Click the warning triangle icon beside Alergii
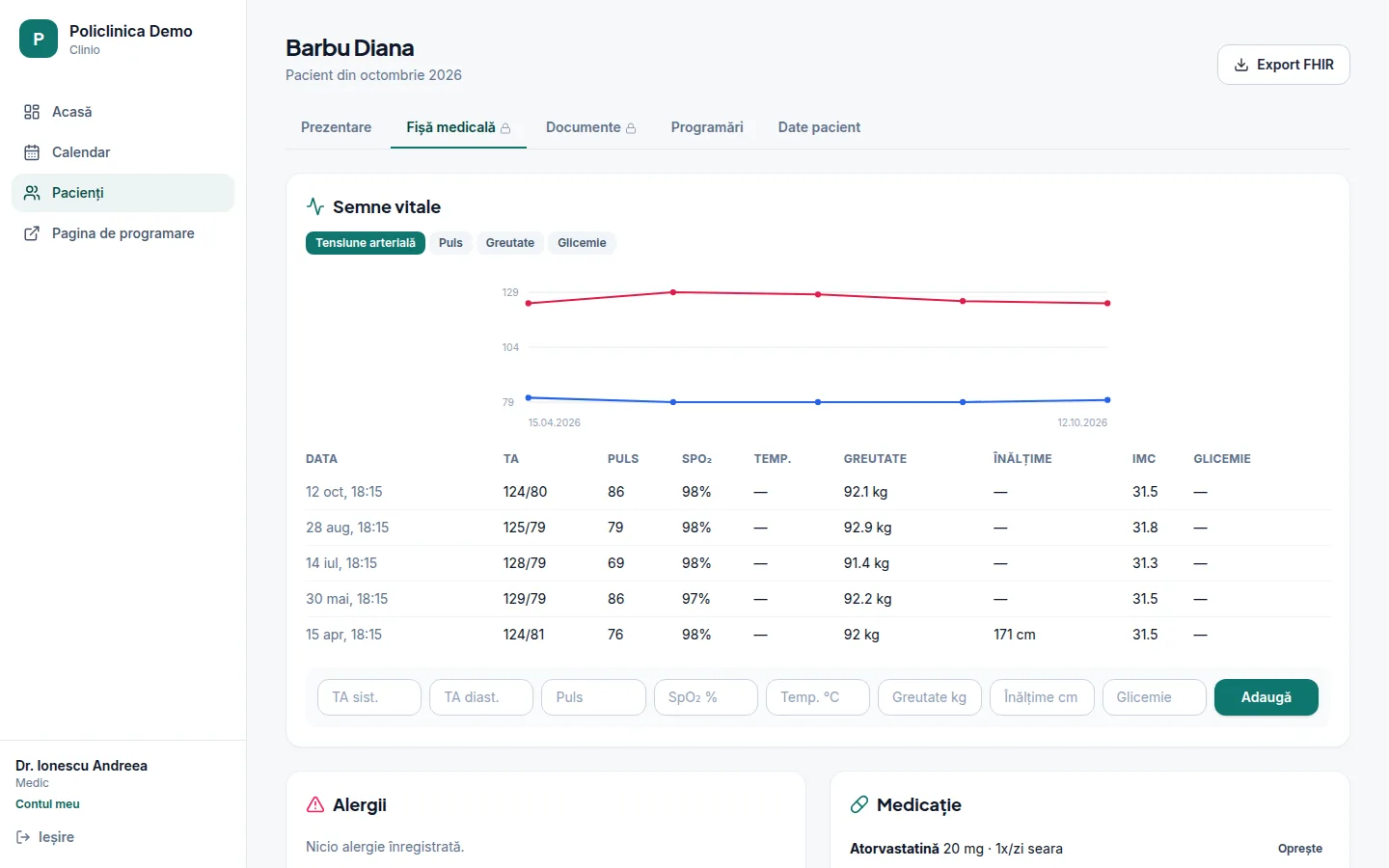Screen dimensions: 1389x868 (x=315, y=804)
